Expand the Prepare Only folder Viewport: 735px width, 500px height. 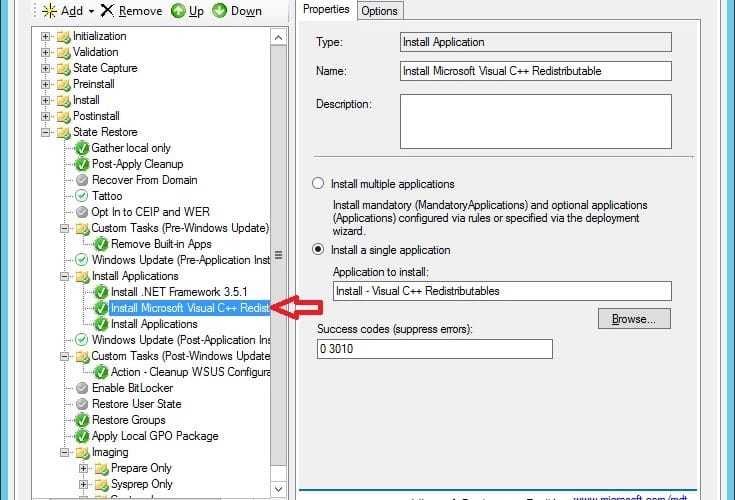tap(83, 468)
